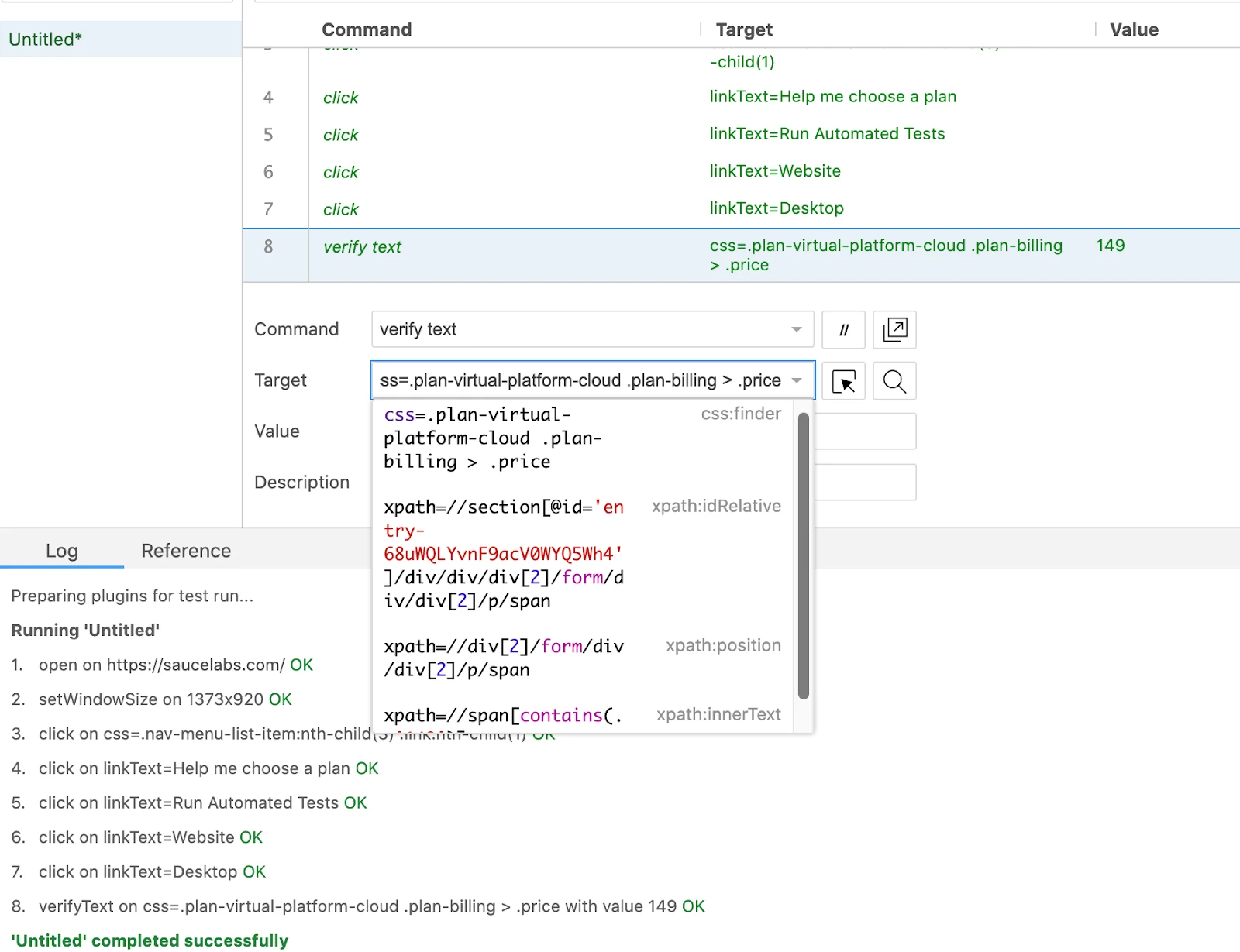Open the Command dropdown
This screenshot has width=1240, height=952.
pyautogui.click(x=796, y=329)
